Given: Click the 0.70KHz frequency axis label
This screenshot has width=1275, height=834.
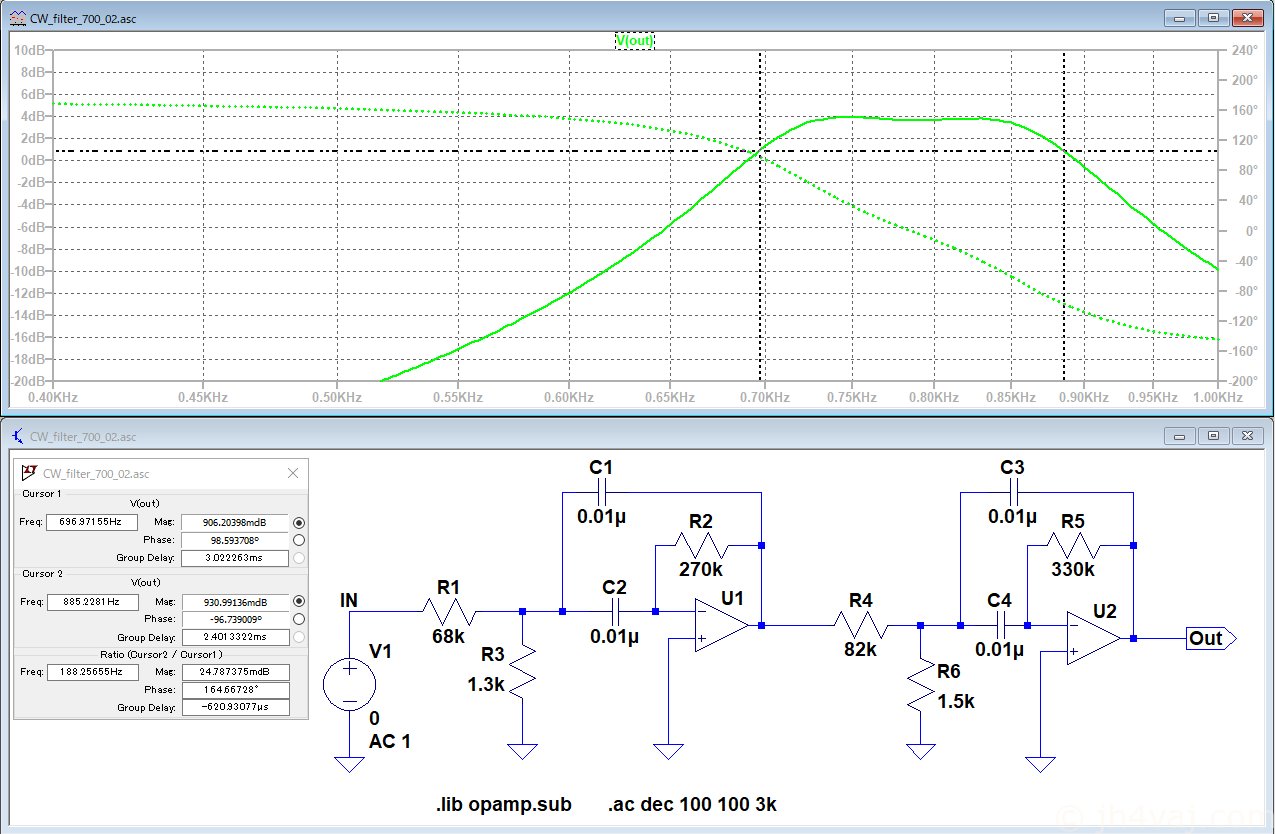Looking at the screenshot, I should click(x=766, y=397).
